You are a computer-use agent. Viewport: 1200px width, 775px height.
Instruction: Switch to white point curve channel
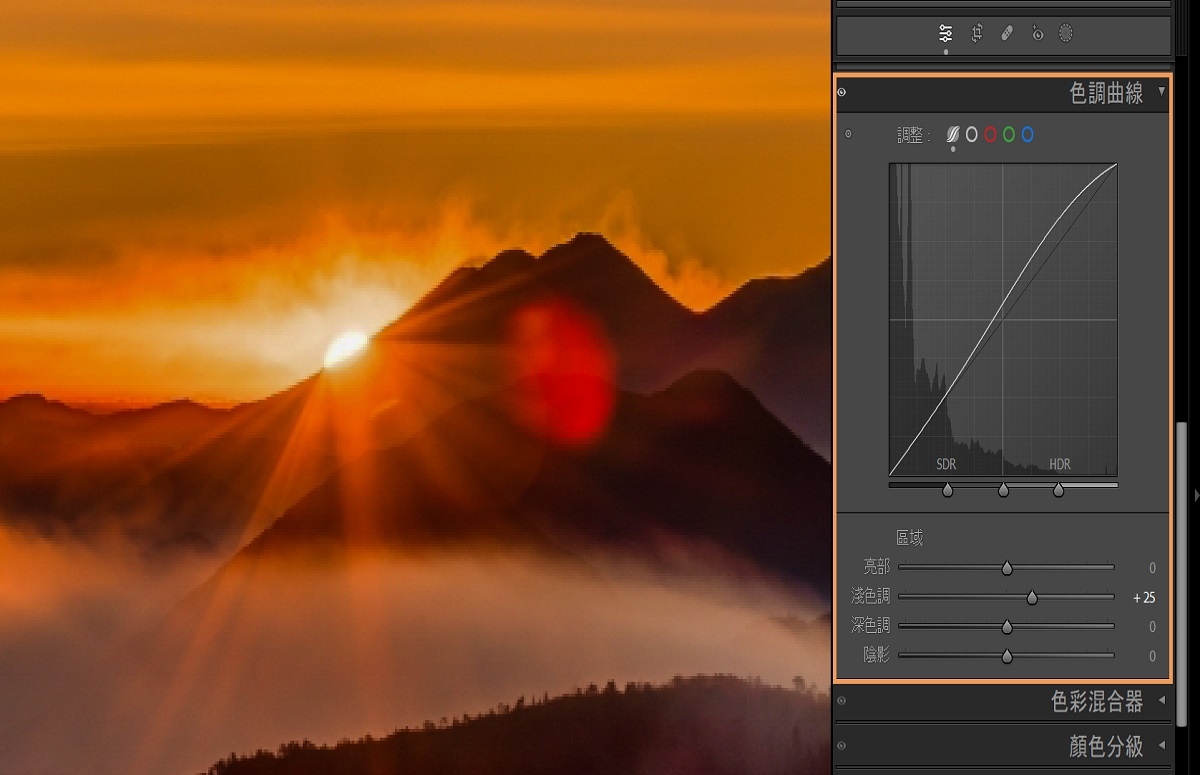971,134
